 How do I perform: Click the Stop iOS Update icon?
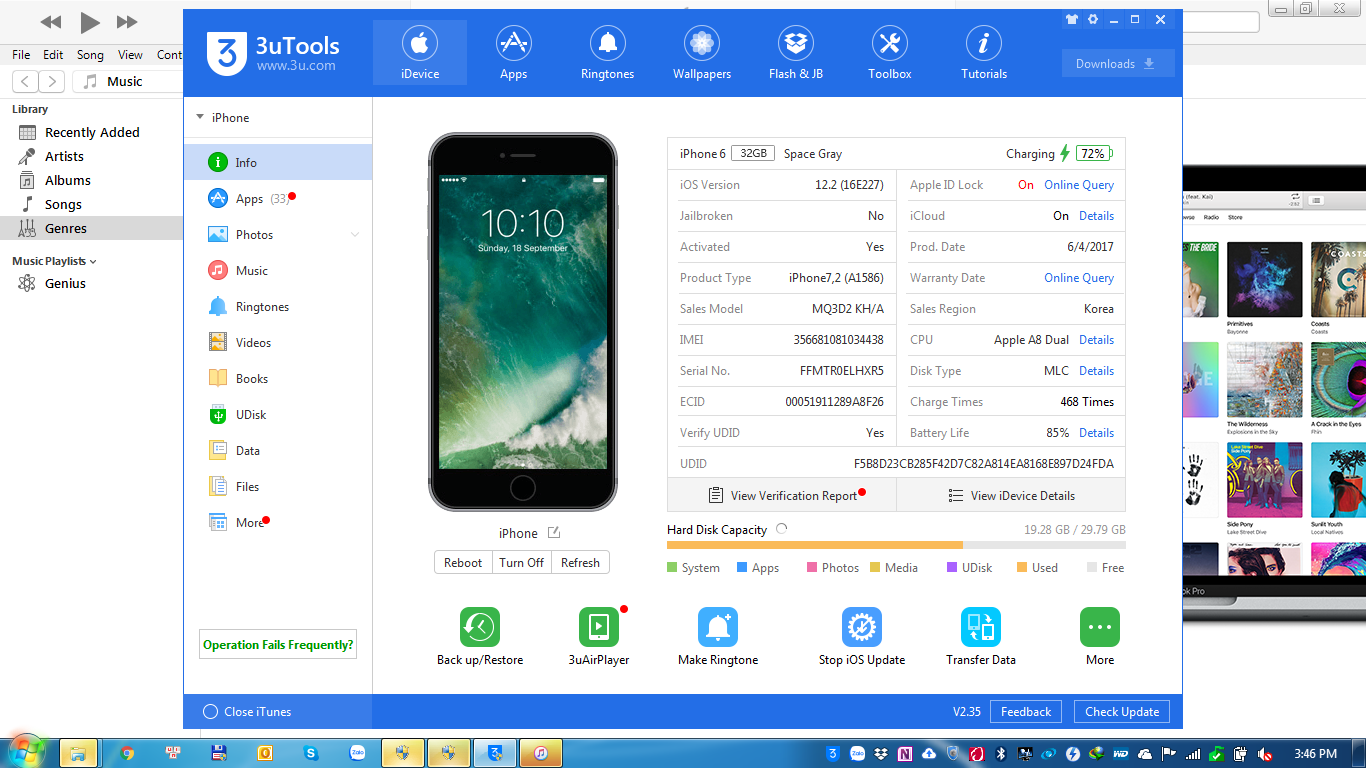tap(861, 627)
